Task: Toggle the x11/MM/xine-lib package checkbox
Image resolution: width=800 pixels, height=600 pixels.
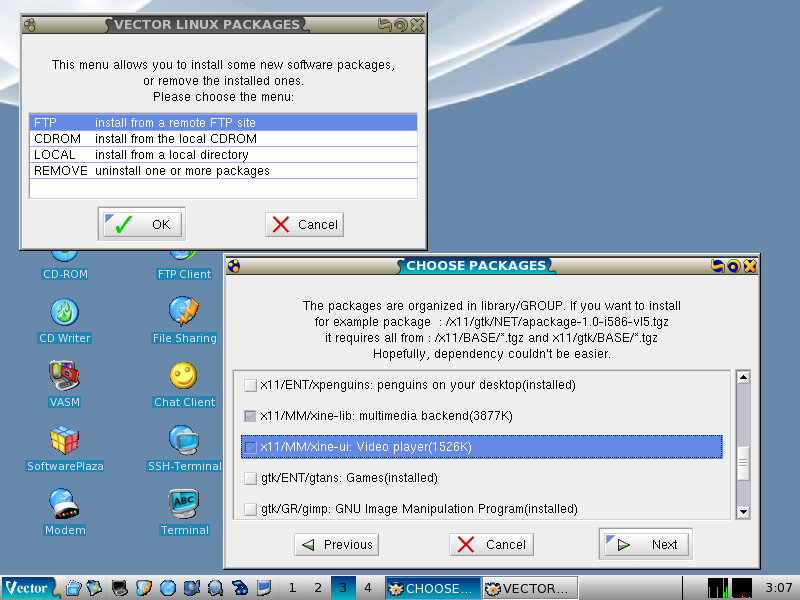Action: click(250, 416)
